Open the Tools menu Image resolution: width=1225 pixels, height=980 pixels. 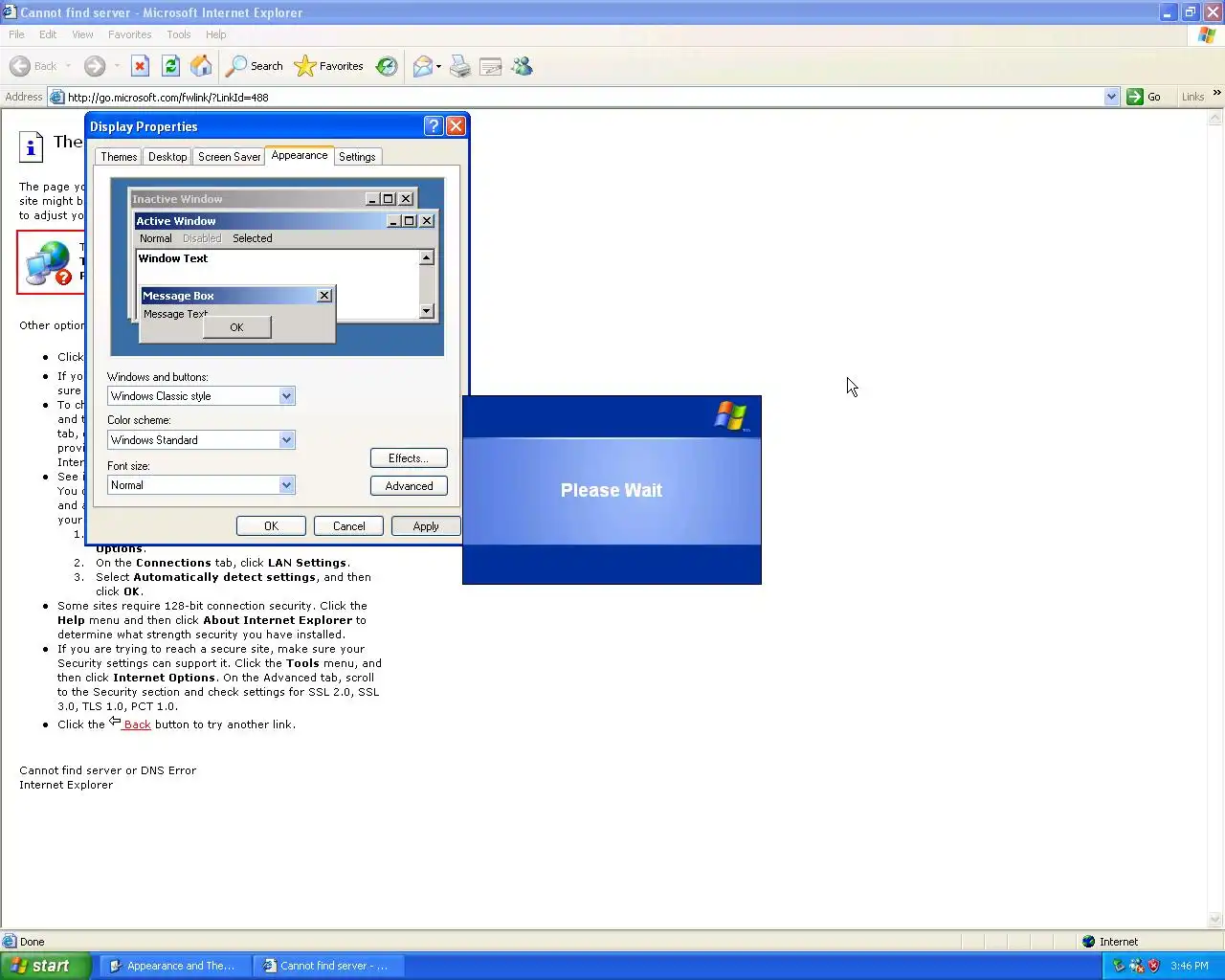coord(179,34)
